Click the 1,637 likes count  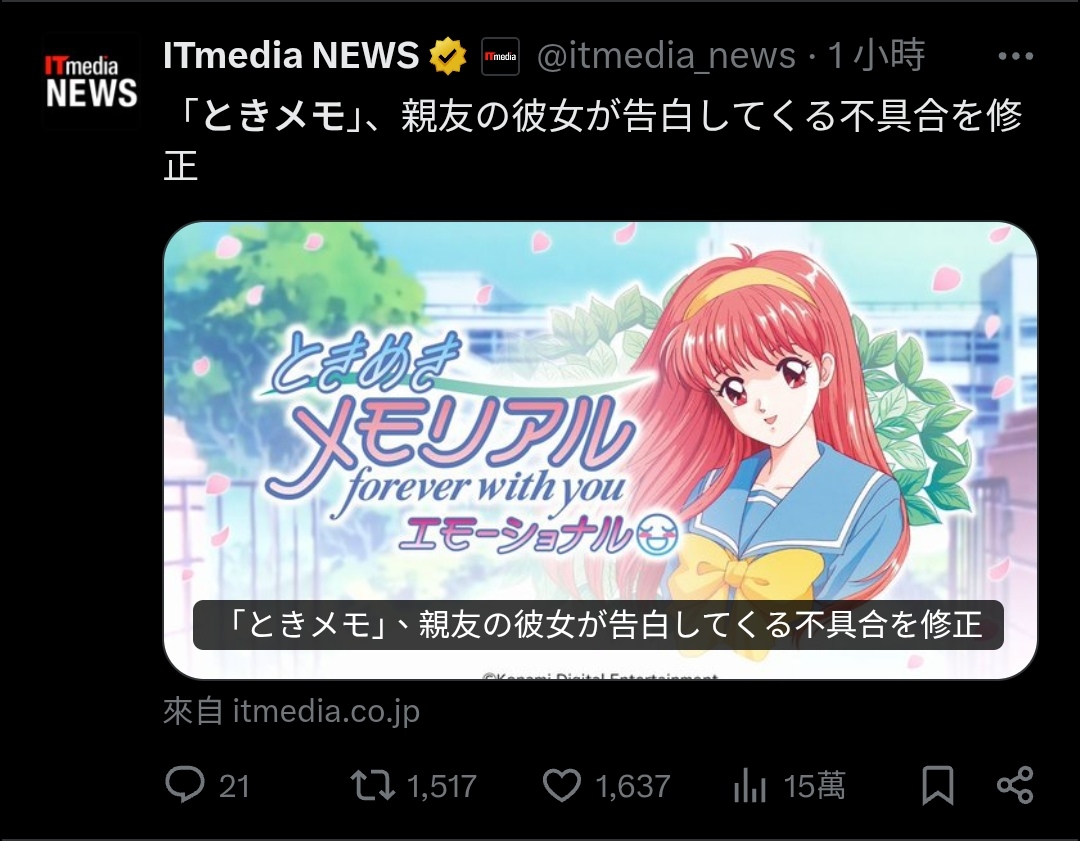633,786
